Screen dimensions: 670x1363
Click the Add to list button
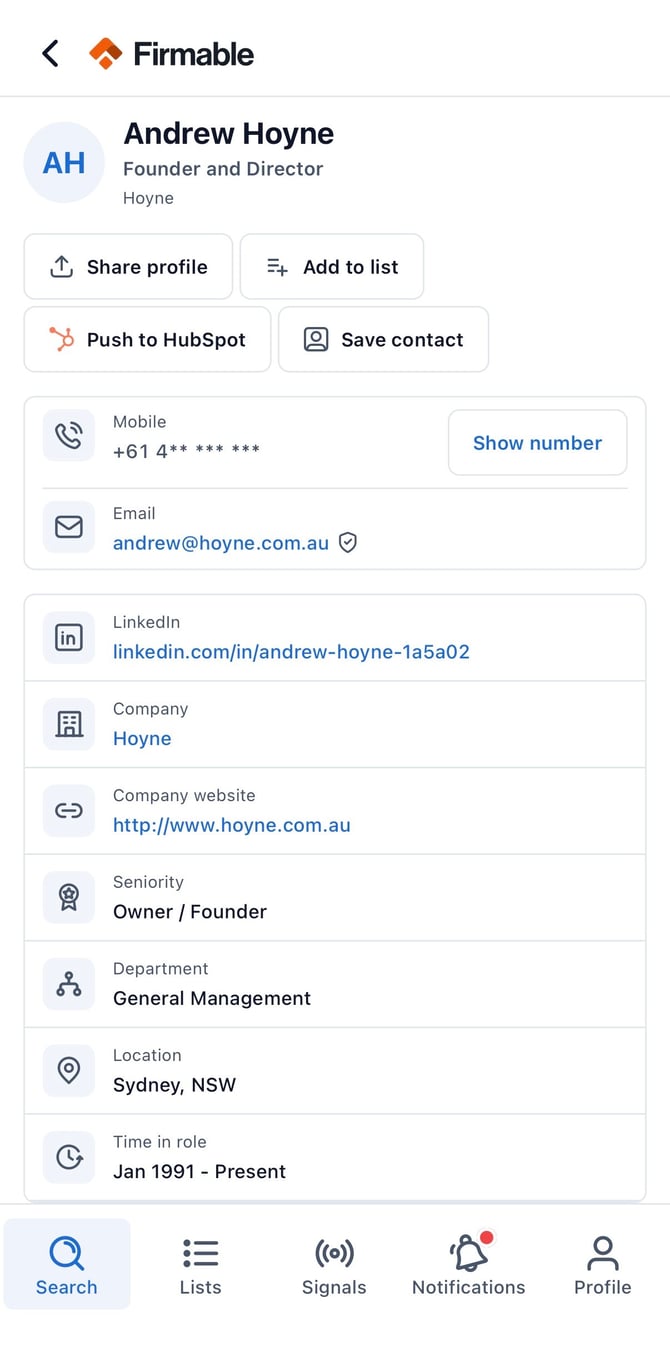[332, 267]
